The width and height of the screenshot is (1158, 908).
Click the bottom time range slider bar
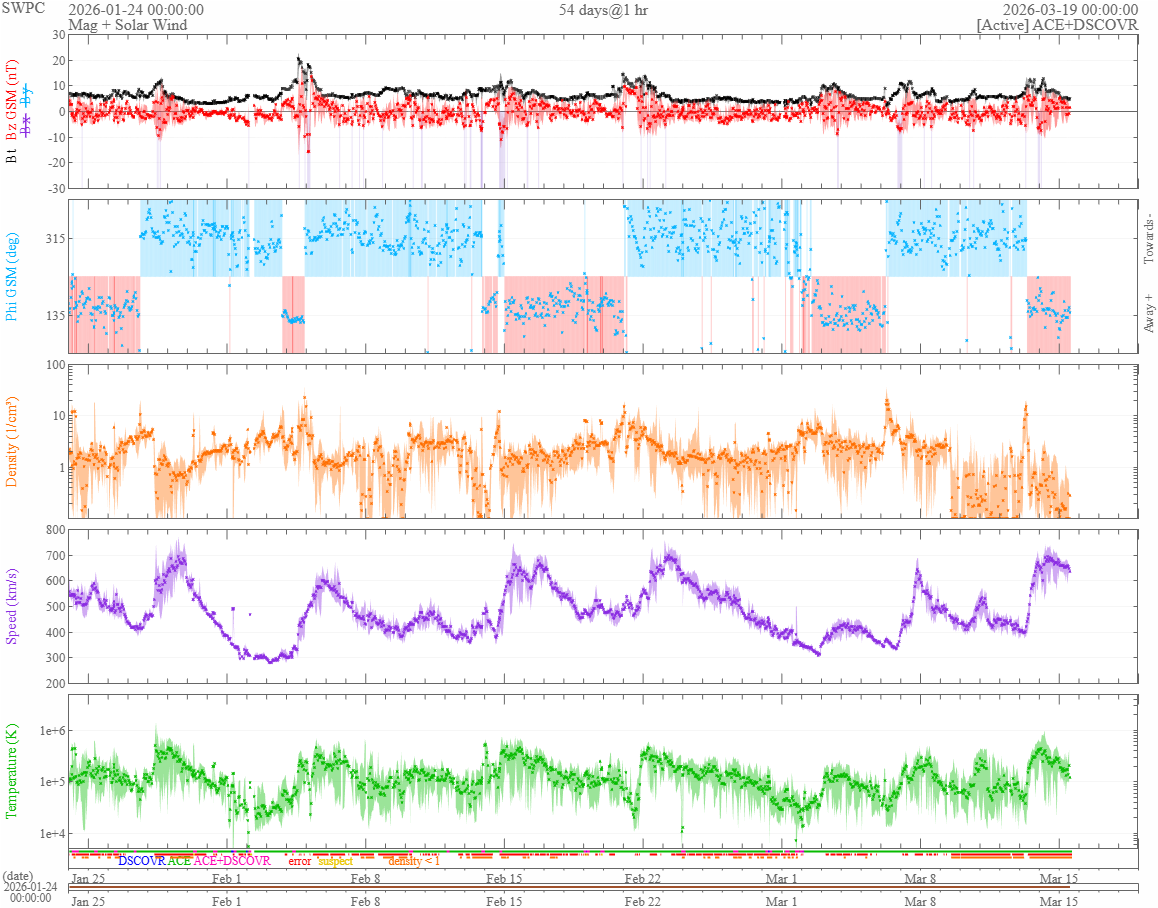tap(603, 887)
